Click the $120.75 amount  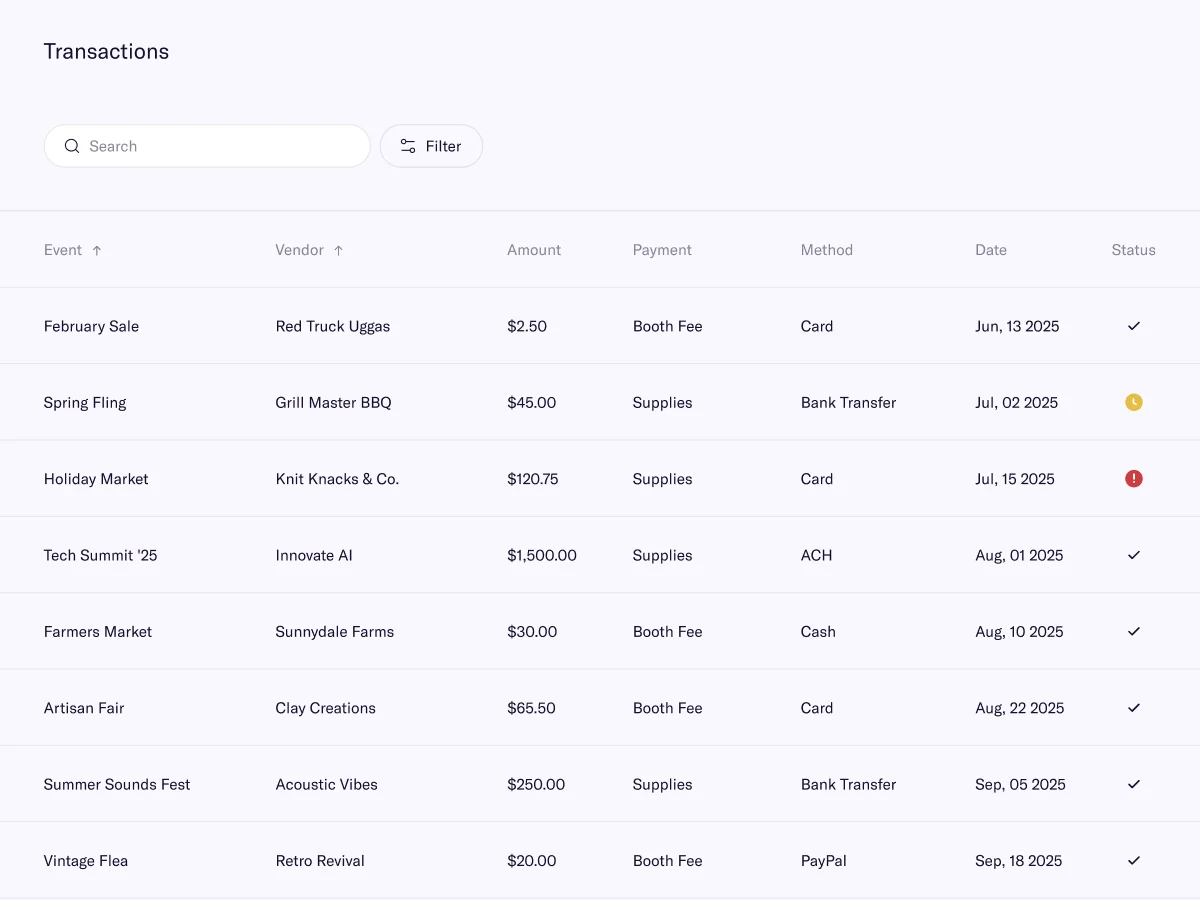click(x=533, y=479)
